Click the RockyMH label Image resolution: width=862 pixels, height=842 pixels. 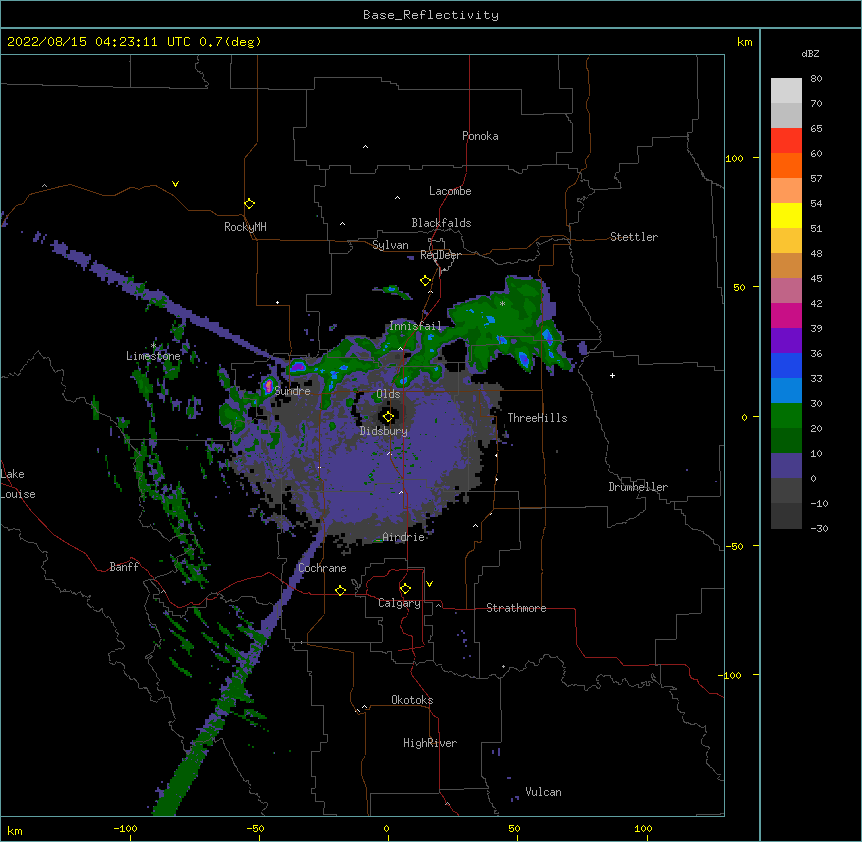click(x=245, y=227)
